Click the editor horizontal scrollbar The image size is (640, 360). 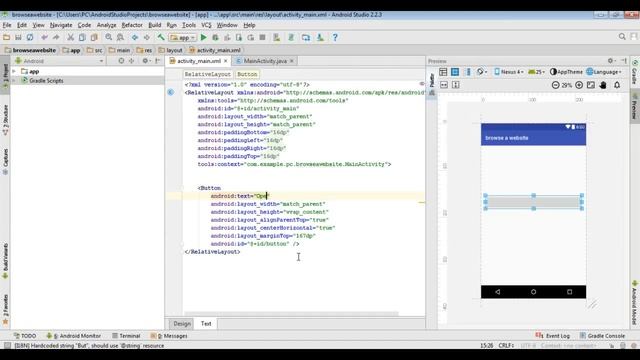coord(291,314)
